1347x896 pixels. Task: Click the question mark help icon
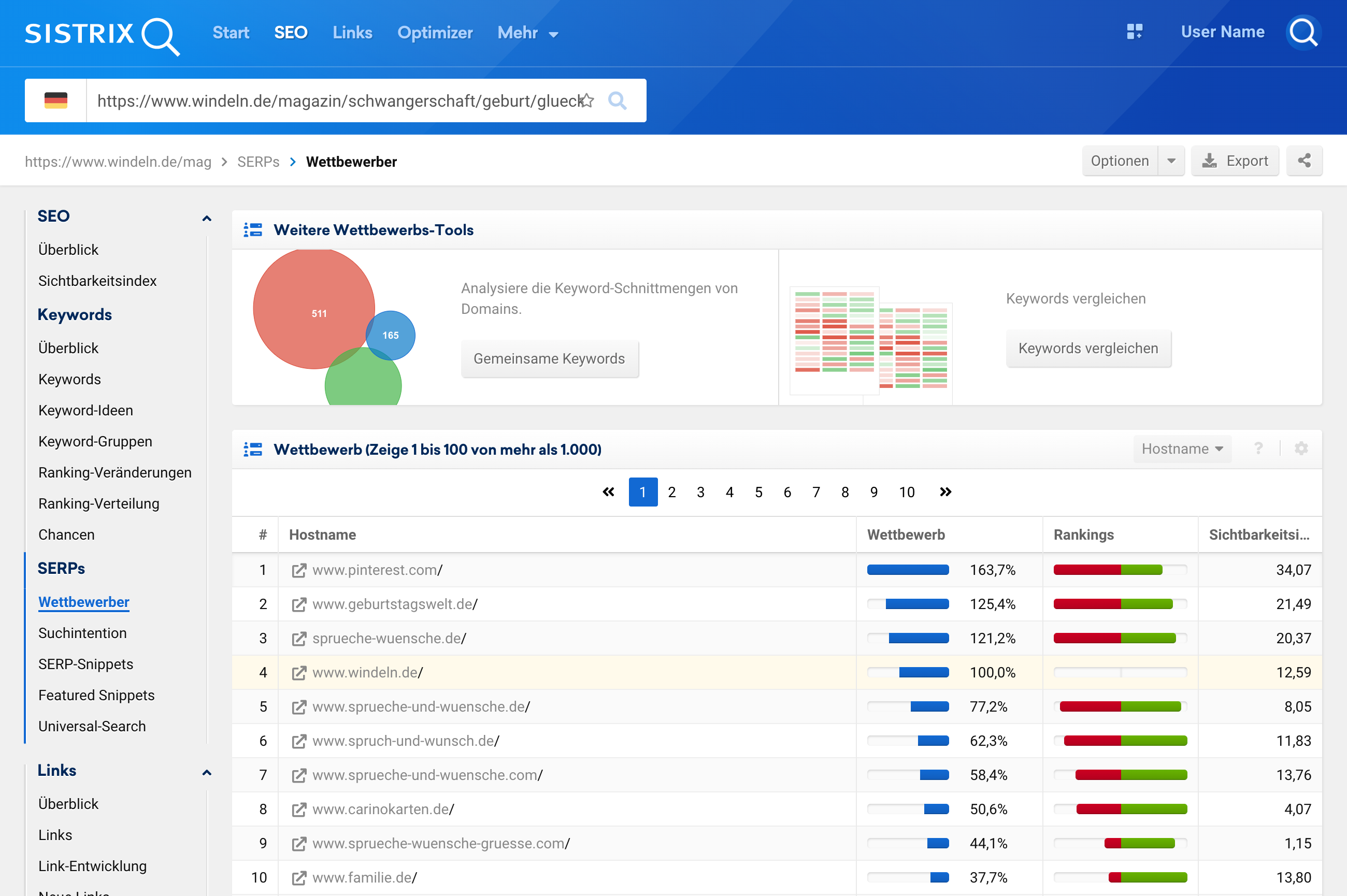click(1258, 449)
